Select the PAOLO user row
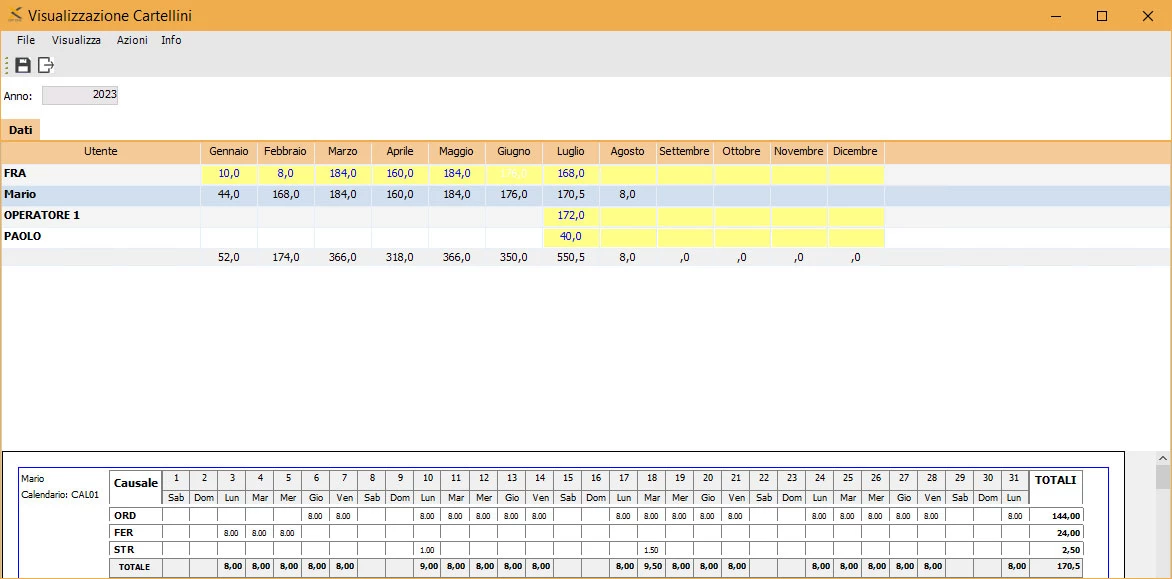Image resolution: width=1172 pixels, height=579 pixels. point(586,236)
